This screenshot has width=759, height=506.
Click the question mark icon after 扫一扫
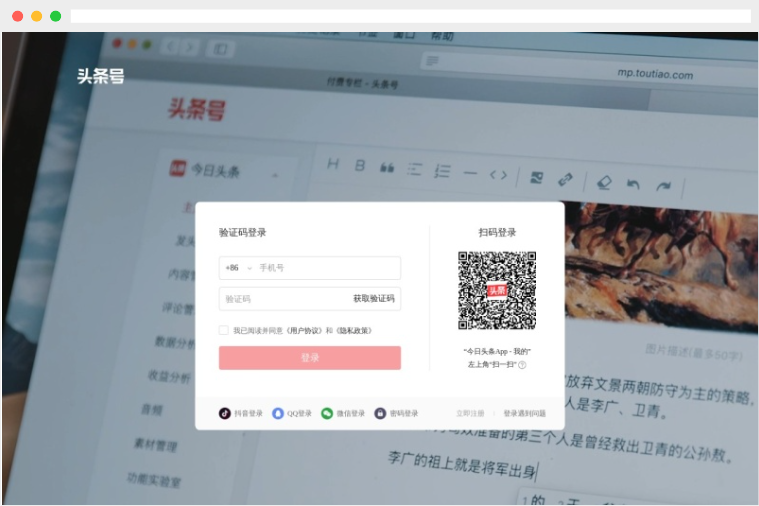[x=522, y=365]
